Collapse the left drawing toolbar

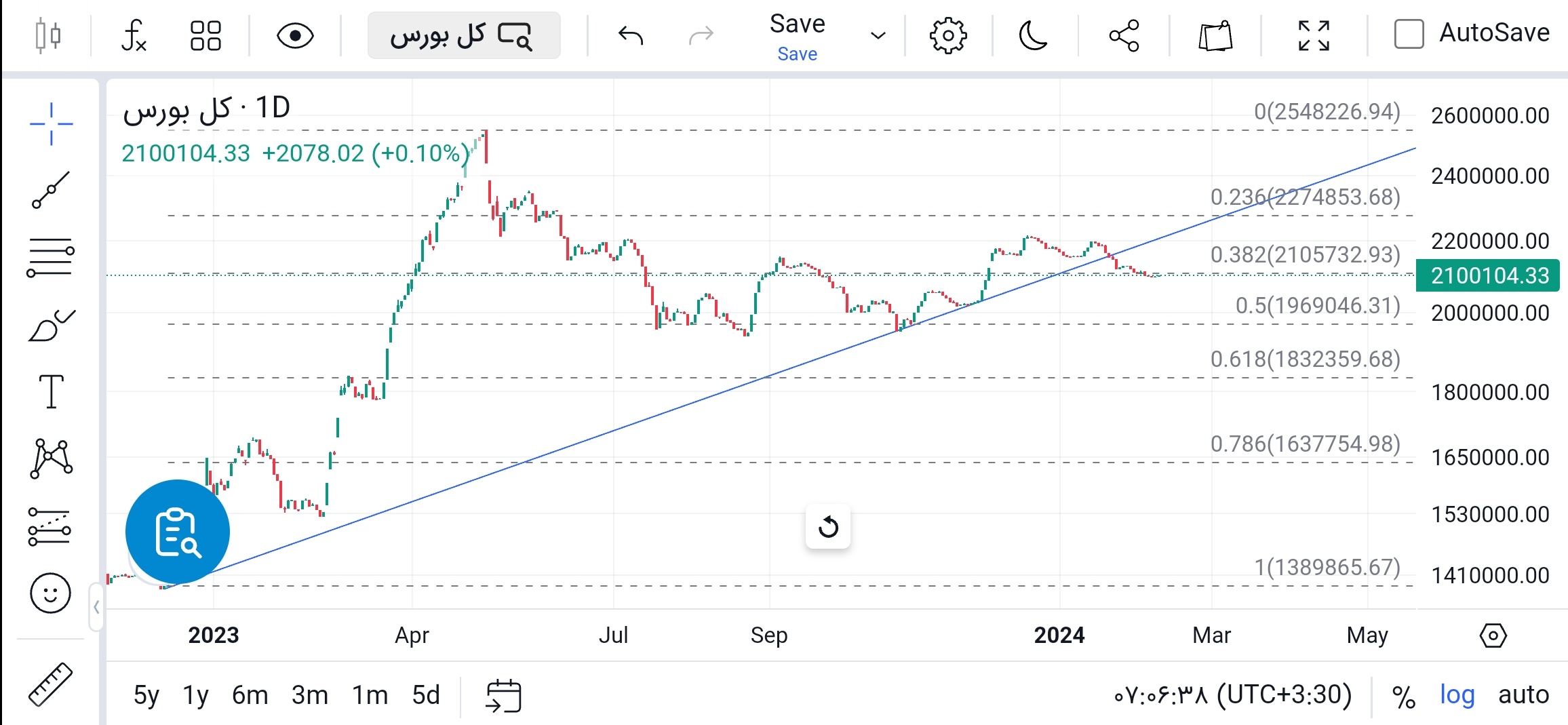pyautogui.click(x=96, y=607)
